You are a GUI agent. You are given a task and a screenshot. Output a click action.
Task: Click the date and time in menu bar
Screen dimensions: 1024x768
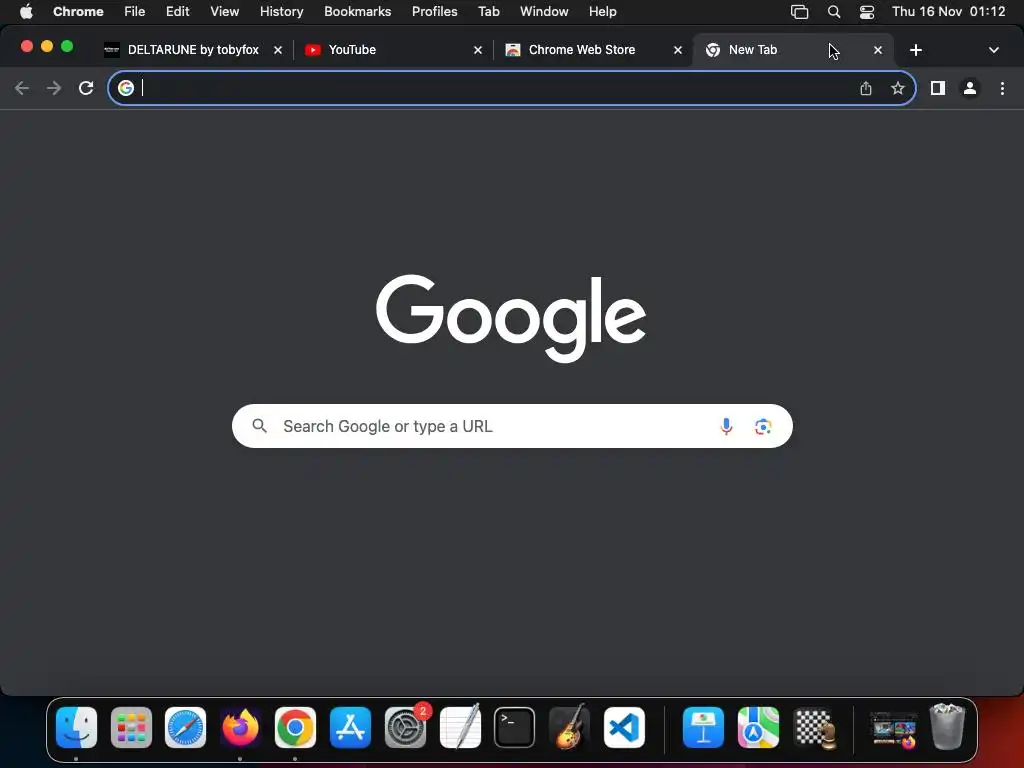(x=948, y=12)
